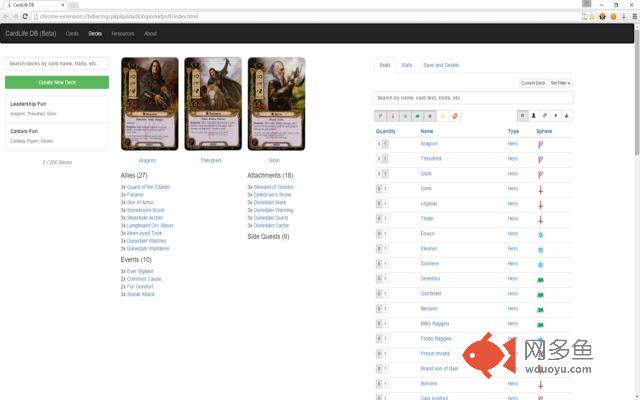Open the Set Filter dropdown
The height and width of the screenshot is (400, 640).
click(560, 83)
